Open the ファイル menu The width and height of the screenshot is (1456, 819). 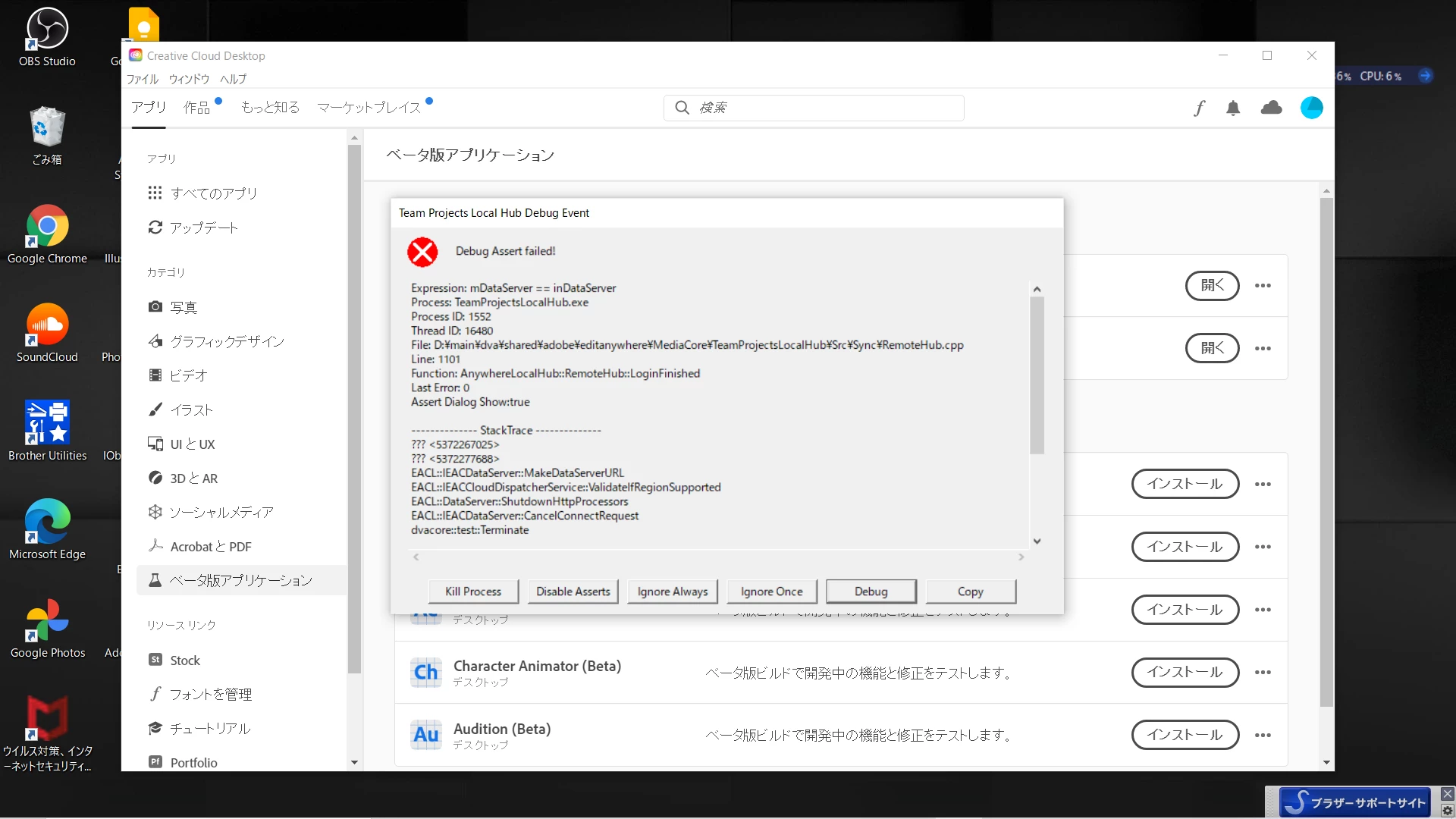pyautogui.click(x=142, y=79)
